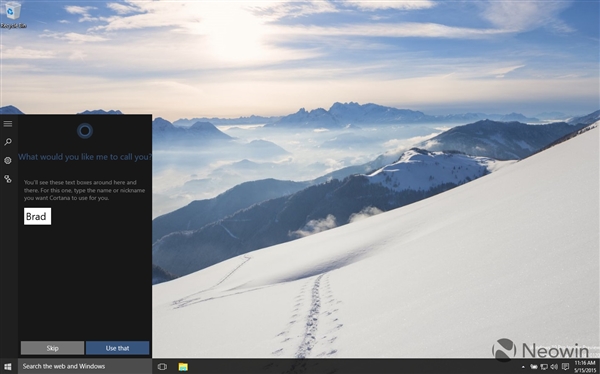
Task: Show hidden system tray icons
Action: [x=523, y=367]
